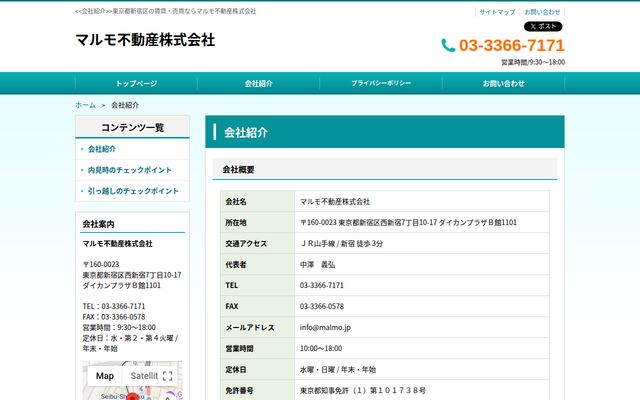The image size is (640, 400).
Task: Click the コンテンツ一覧 sidebar heading
Action: coord(133,127)
